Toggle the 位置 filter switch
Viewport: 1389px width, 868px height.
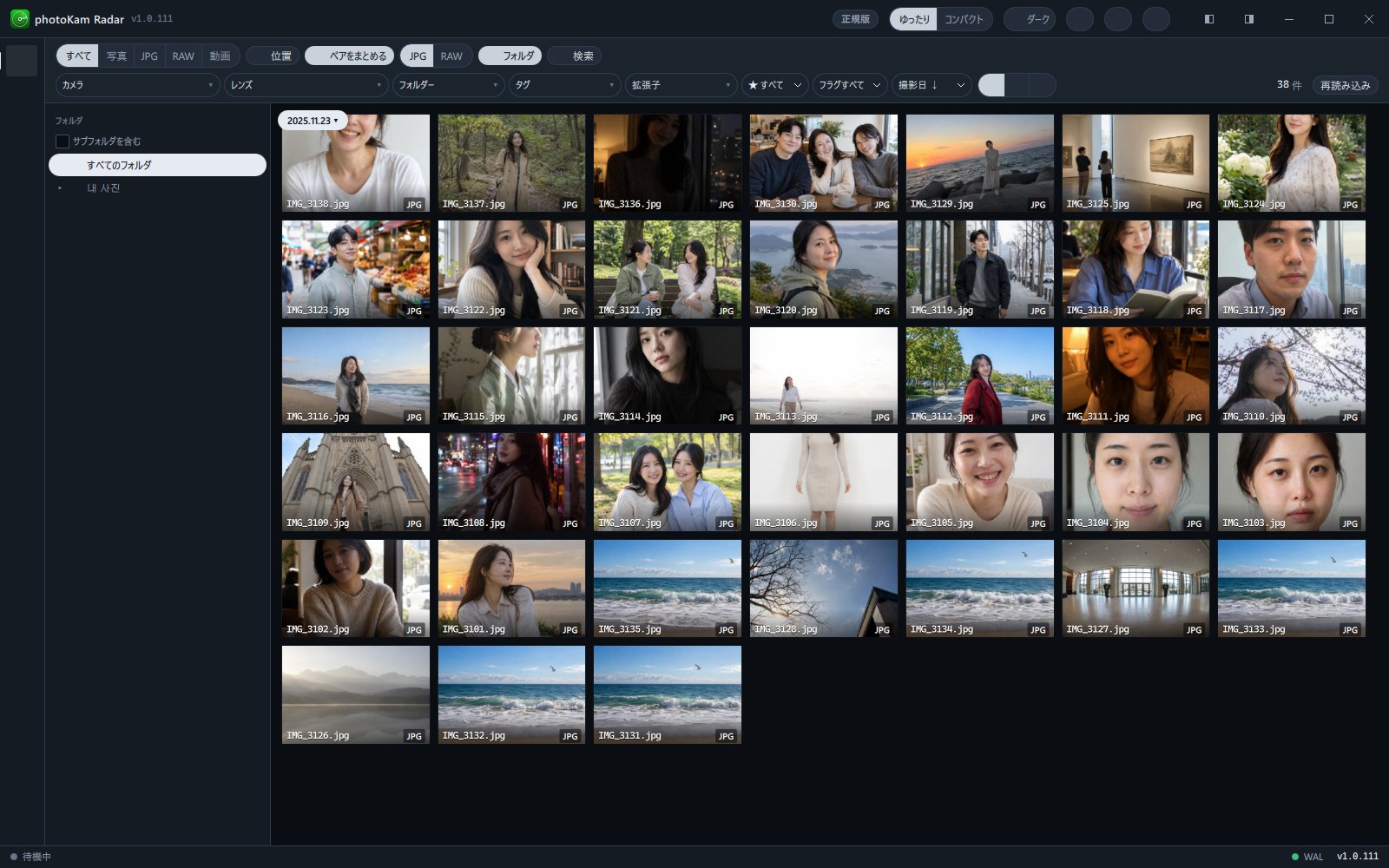tap(273, 56)
